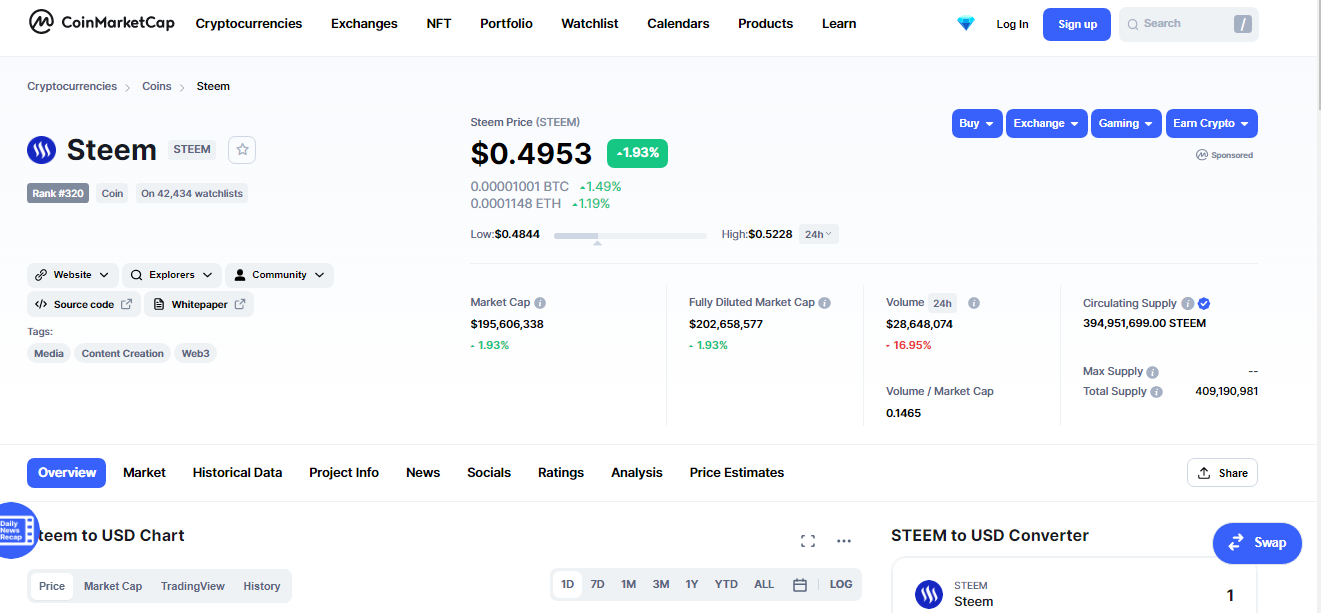Open fullscreen chart view icon
This screenshot has width=1321, height=613.
coord(808,541)
